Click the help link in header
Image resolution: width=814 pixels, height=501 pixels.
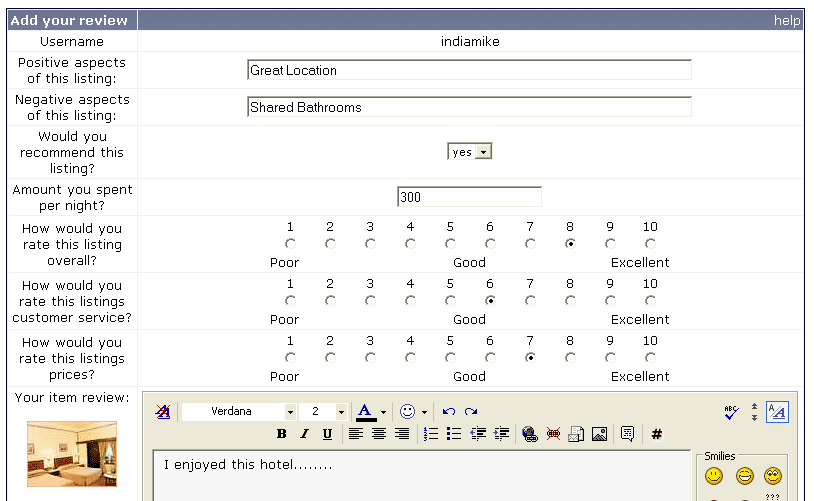tap(787, 20)
